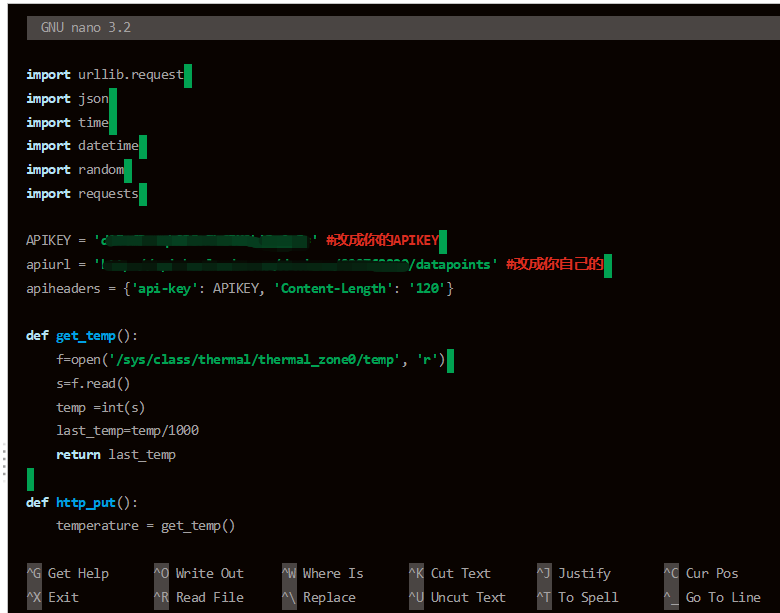Image resolution: width=780 pixels, height=613 pixels.
Task: Click the apiheaders dictionary line
Action: click(x=240, y=289)
